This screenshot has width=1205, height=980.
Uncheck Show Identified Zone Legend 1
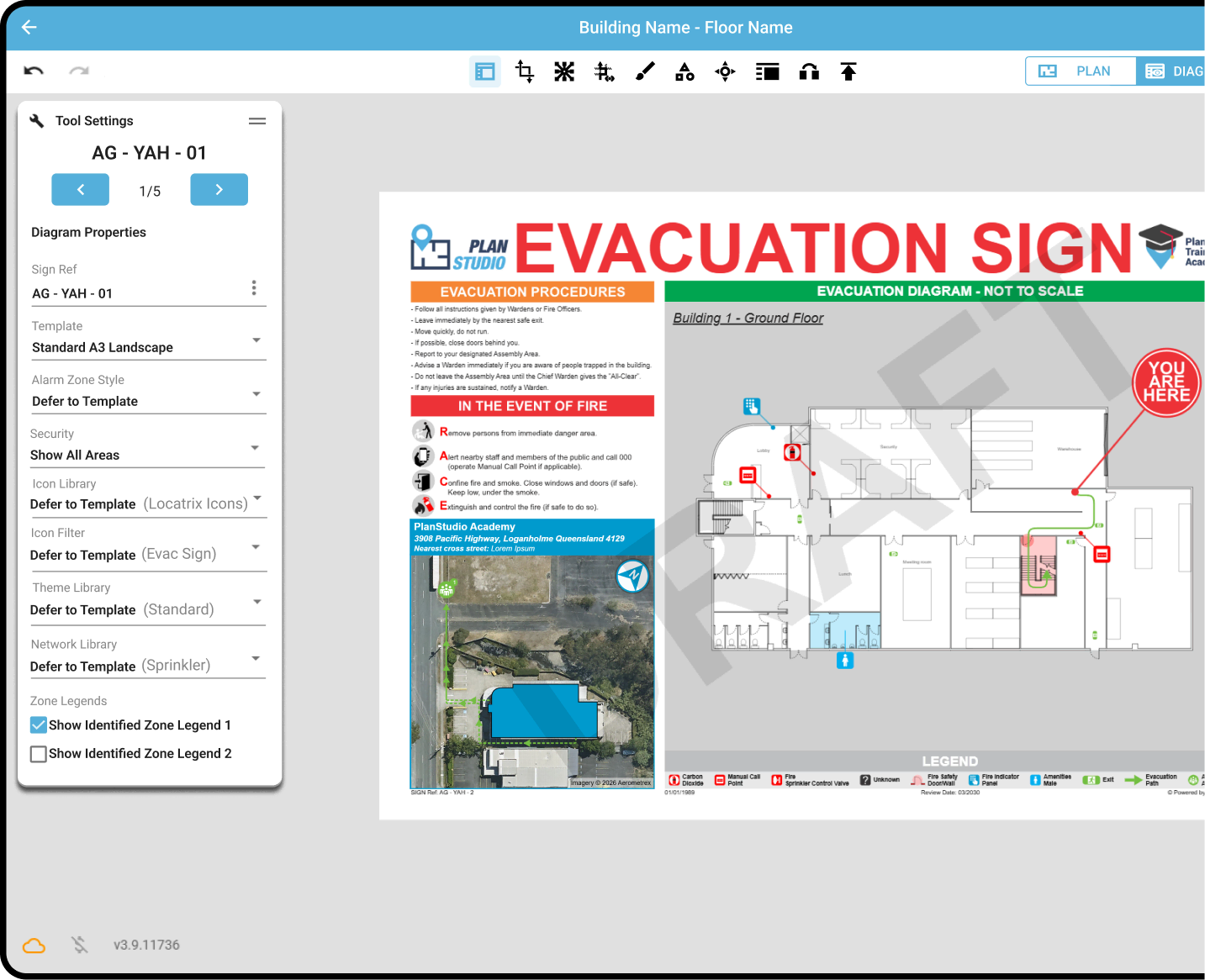click(38, 724)
